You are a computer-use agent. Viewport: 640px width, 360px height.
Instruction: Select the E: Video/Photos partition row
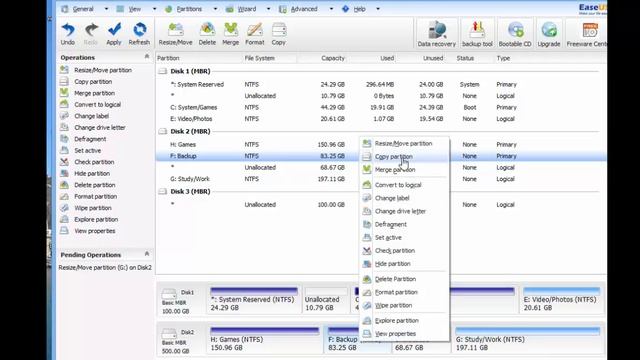(x=381, y=119)
